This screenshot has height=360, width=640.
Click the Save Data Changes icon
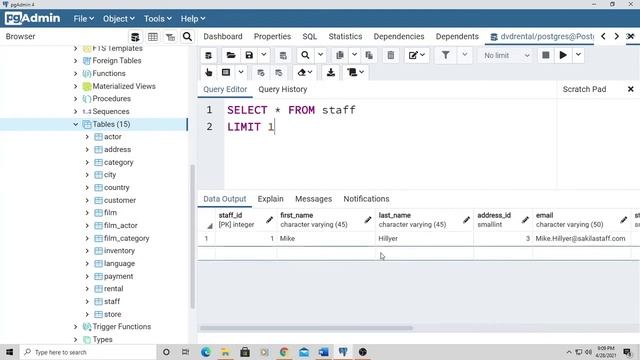coord(283,55)
